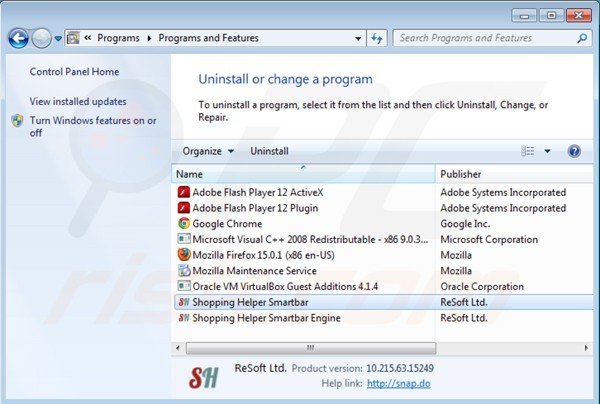Open help with the blue question icon

click(574, 151)
